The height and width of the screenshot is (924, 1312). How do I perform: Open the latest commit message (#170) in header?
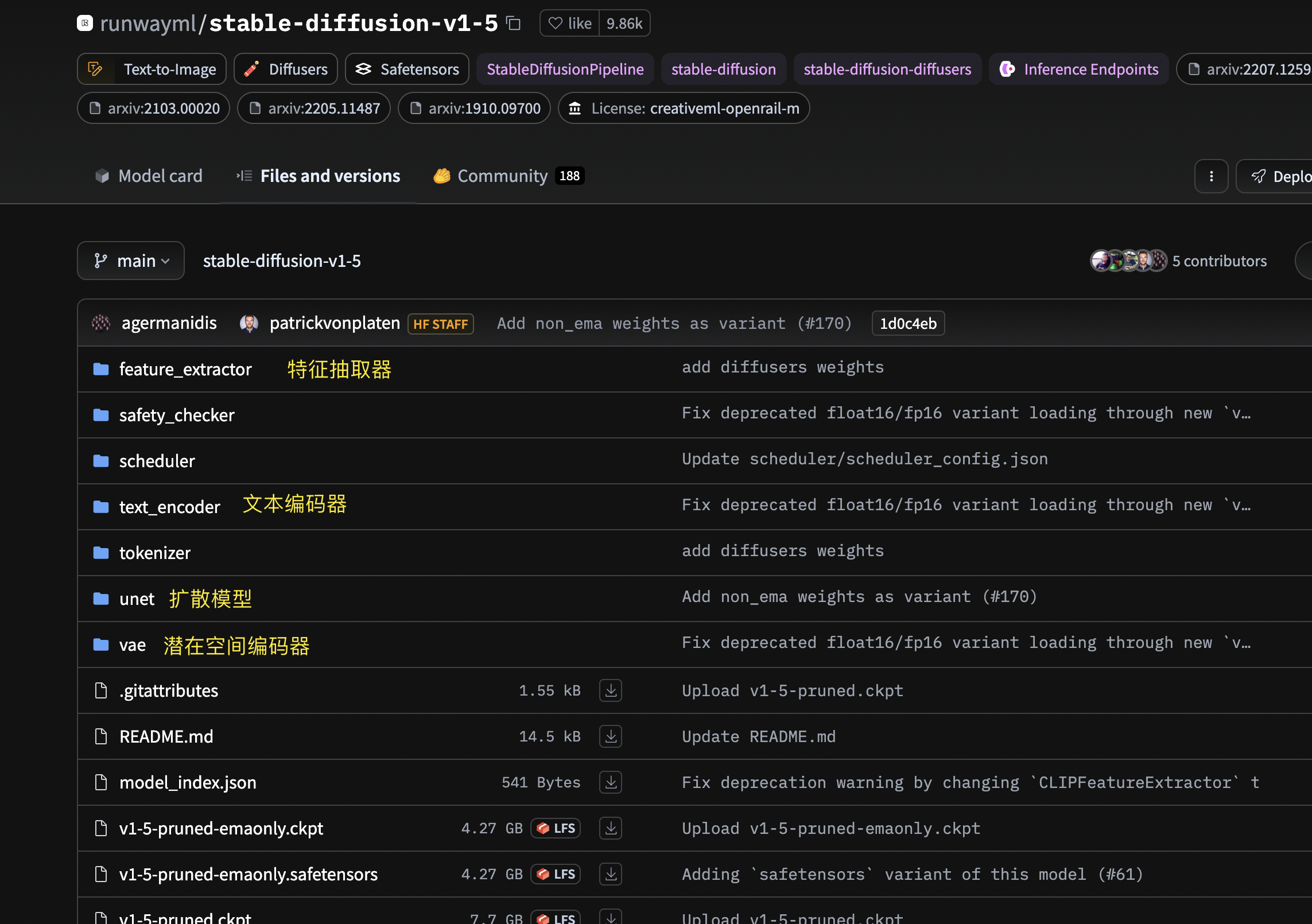click(x=674, y=323)
